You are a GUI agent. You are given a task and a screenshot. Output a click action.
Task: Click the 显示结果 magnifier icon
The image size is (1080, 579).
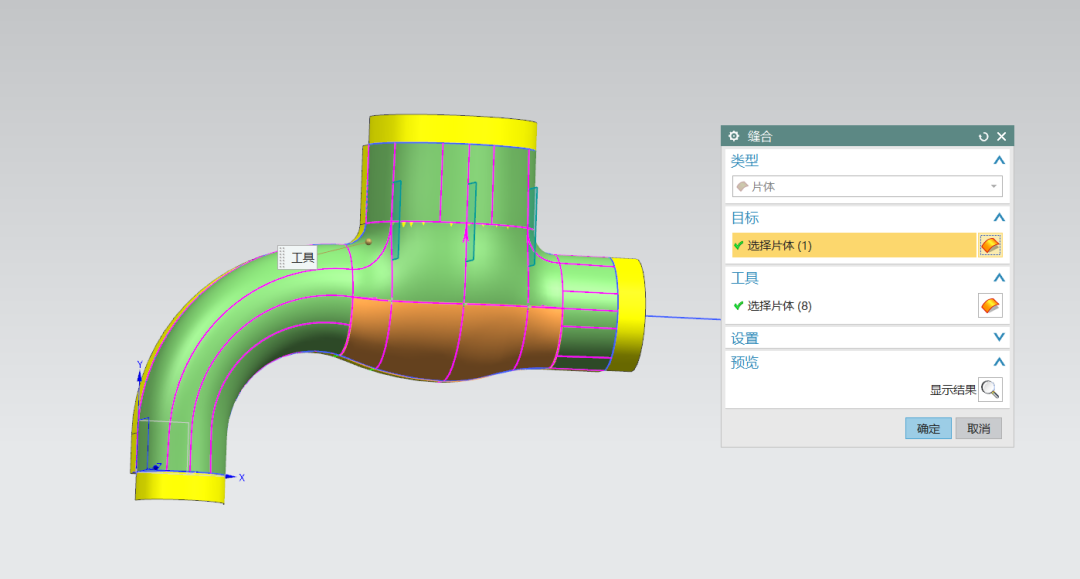pyautogui.click(x=990, y=390)
